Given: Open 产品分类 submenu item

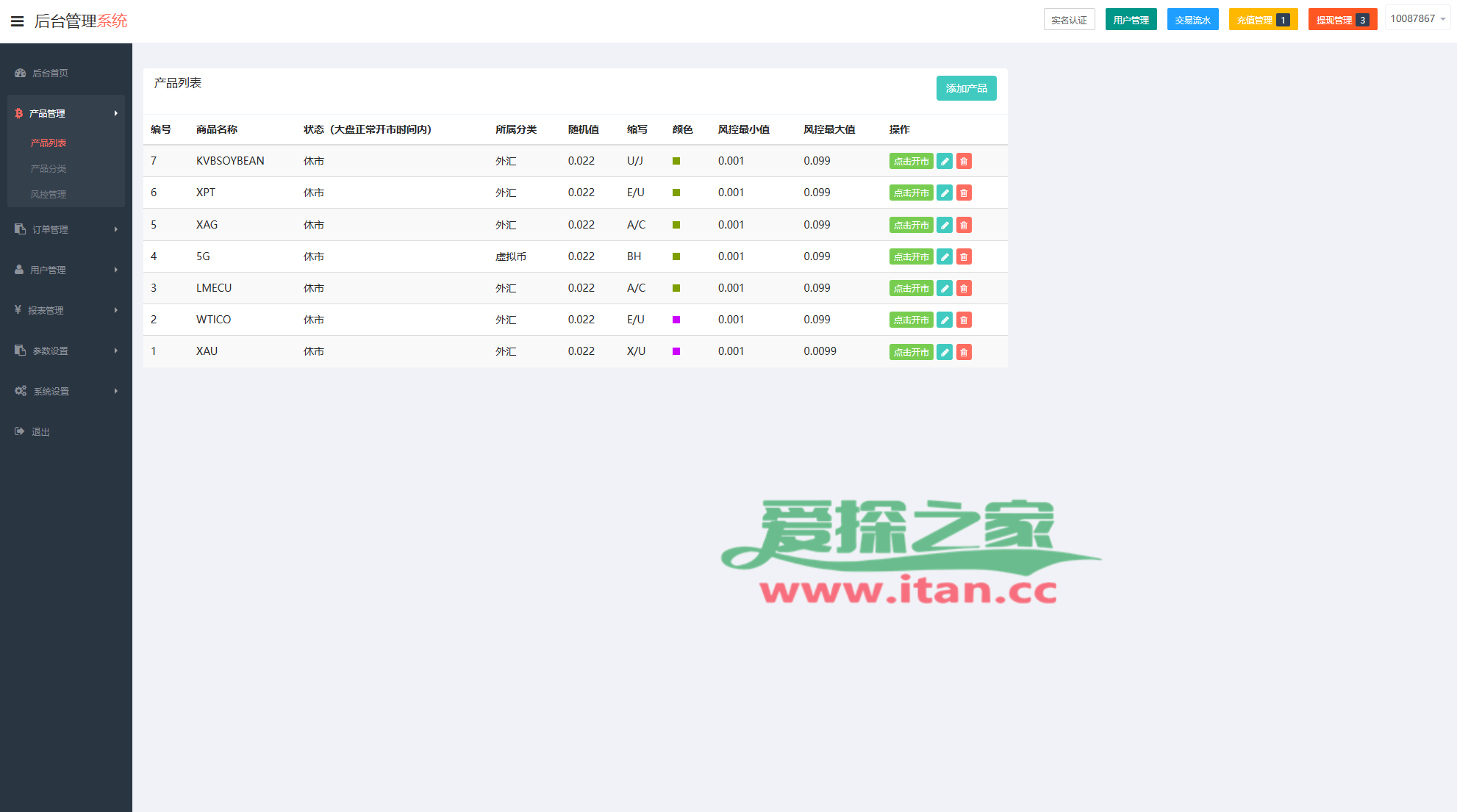Looking at the screenshot, I should point(49,168).
